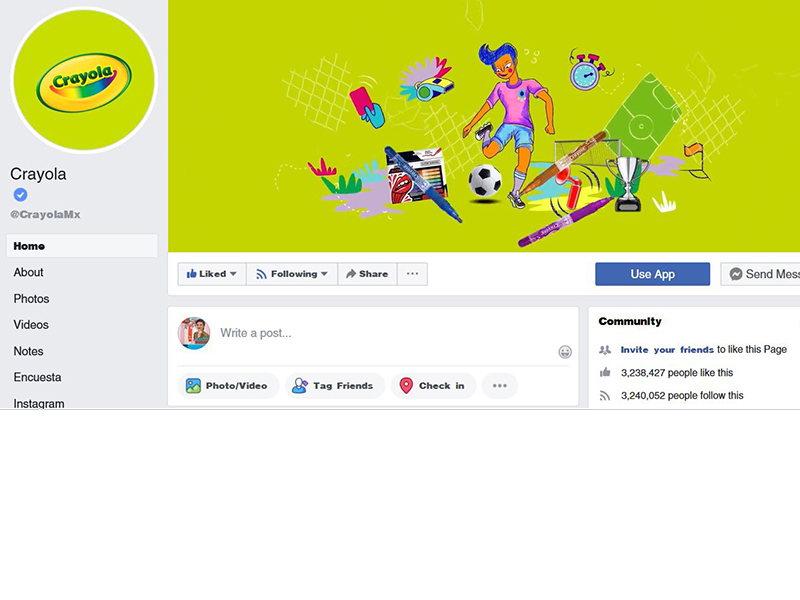This screenshot has width=800, height=600.
Task: Click the Crayola logo profile picture
Action: coord(84,81)
